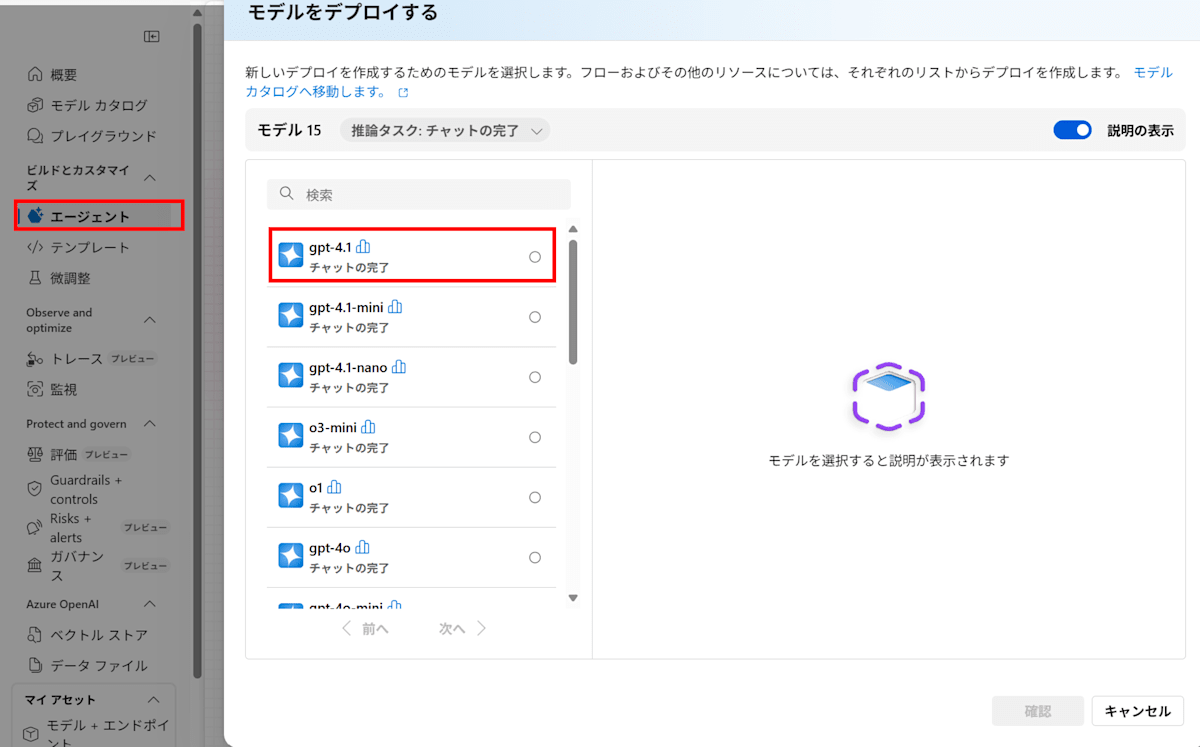Click the モデル 15 count label
Image resolution: width=1200 pixels, height=747 pixels.
[x=290, y=130]
